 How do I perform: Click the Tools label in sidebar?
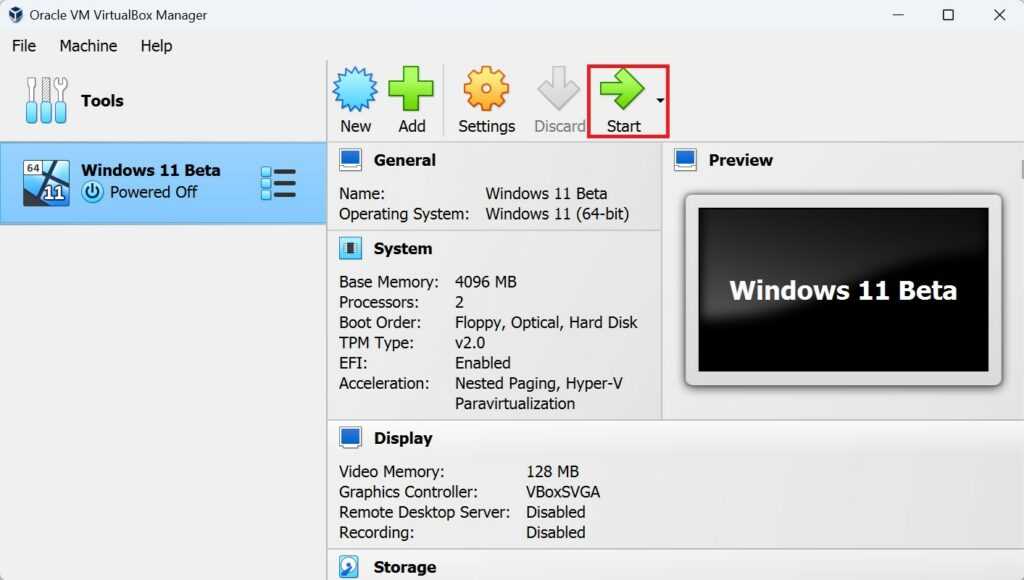coord(102,101)
